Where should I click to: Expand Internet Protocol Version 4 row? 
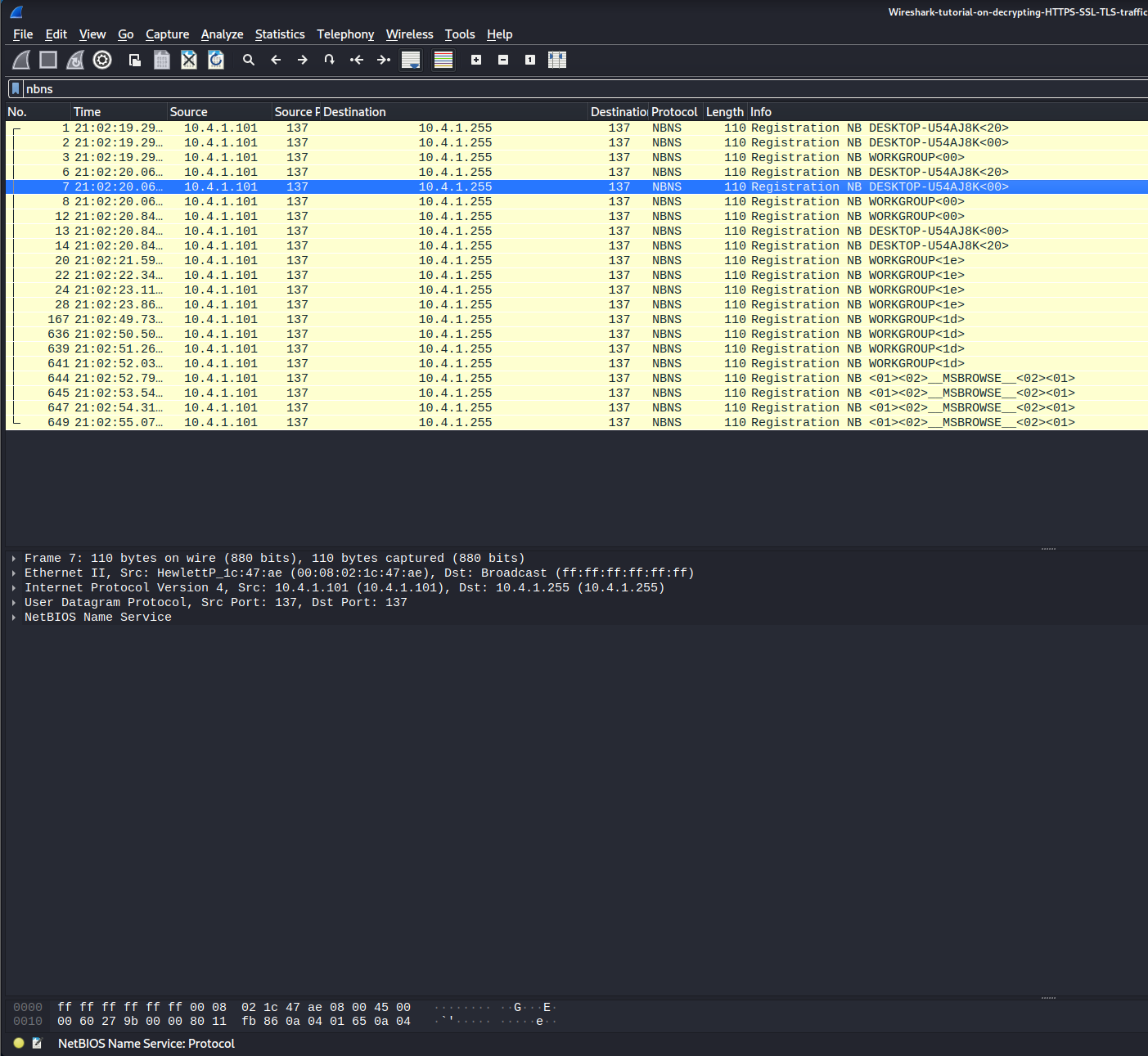14,588
